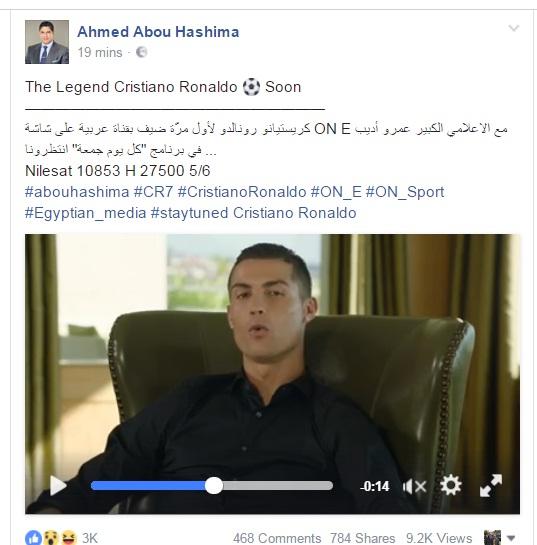Click the video progress slider handle

tap(214, 486)
